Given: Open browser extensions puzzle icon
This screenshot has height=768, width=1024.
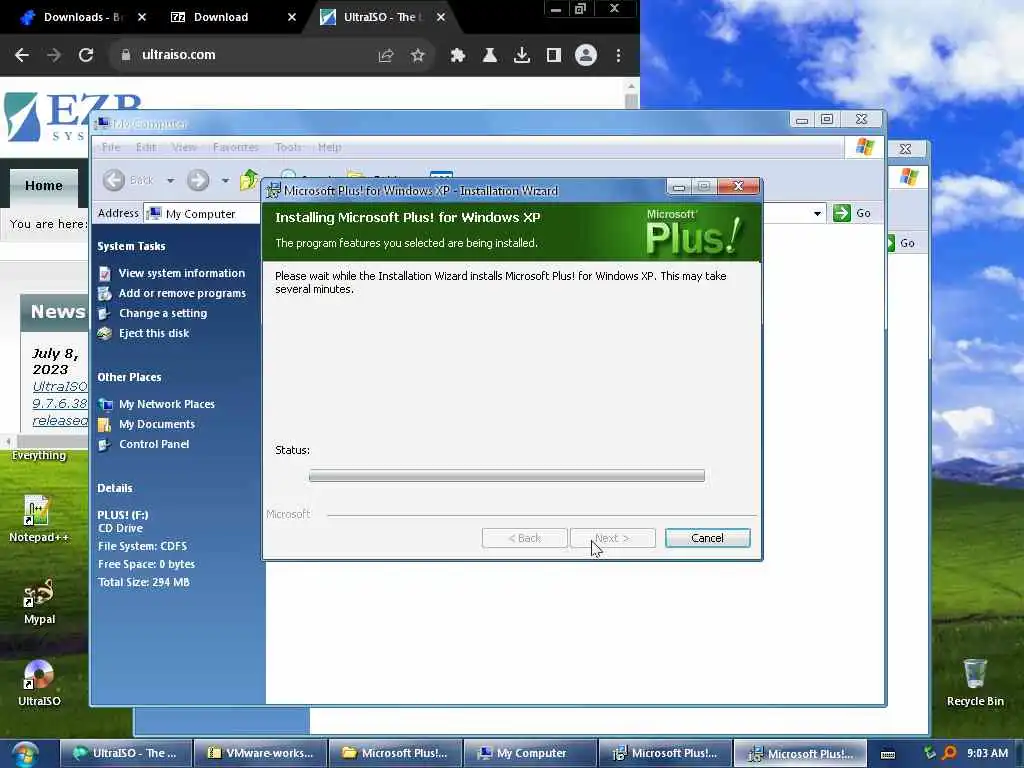Looking at the screenshot, I should (x=458, y=56).
